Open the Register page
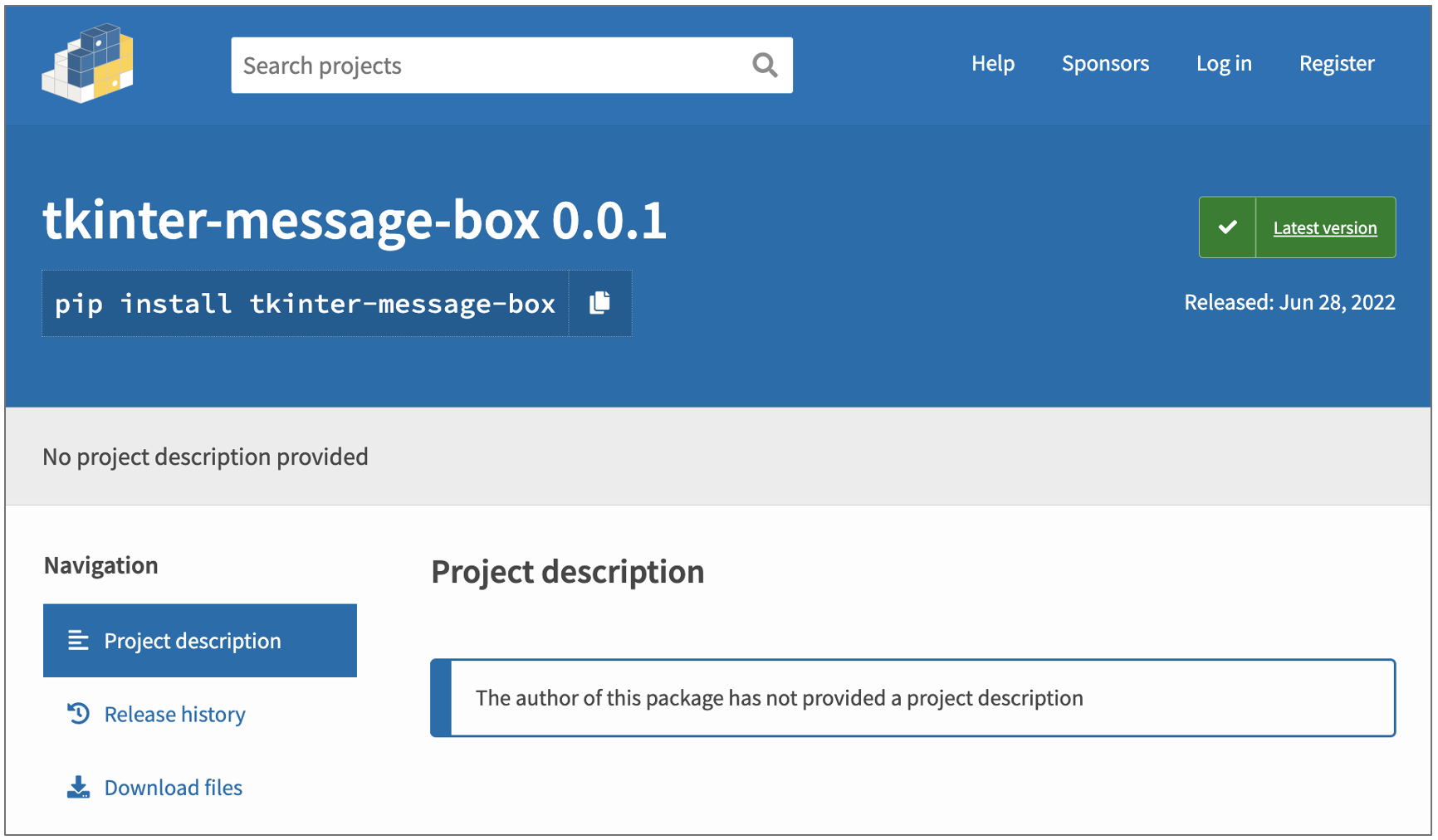Screen dimensions: 1438x840 click(1336, 64)
